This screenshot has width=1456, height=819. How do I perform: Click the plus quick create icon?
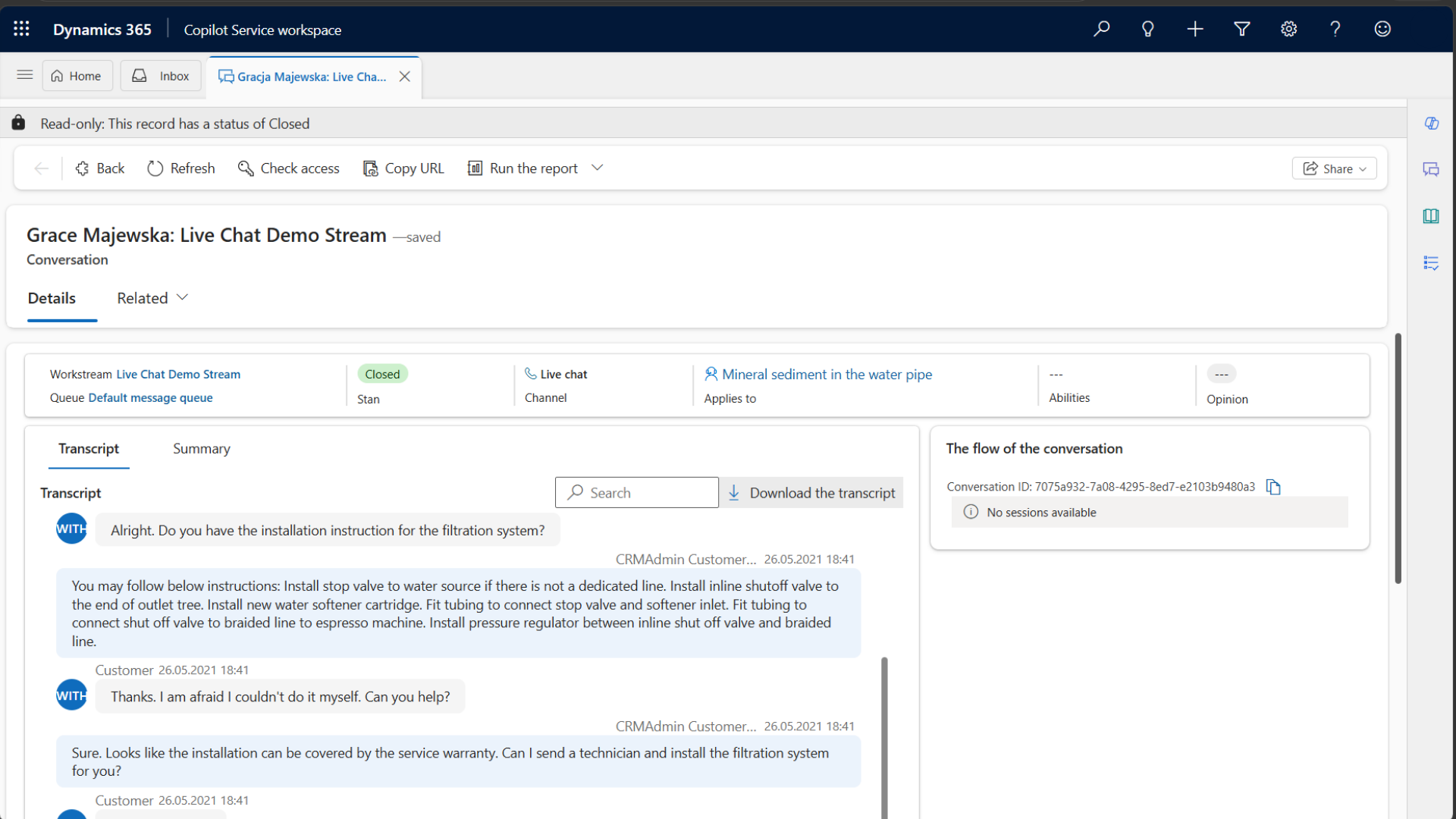1195,29
